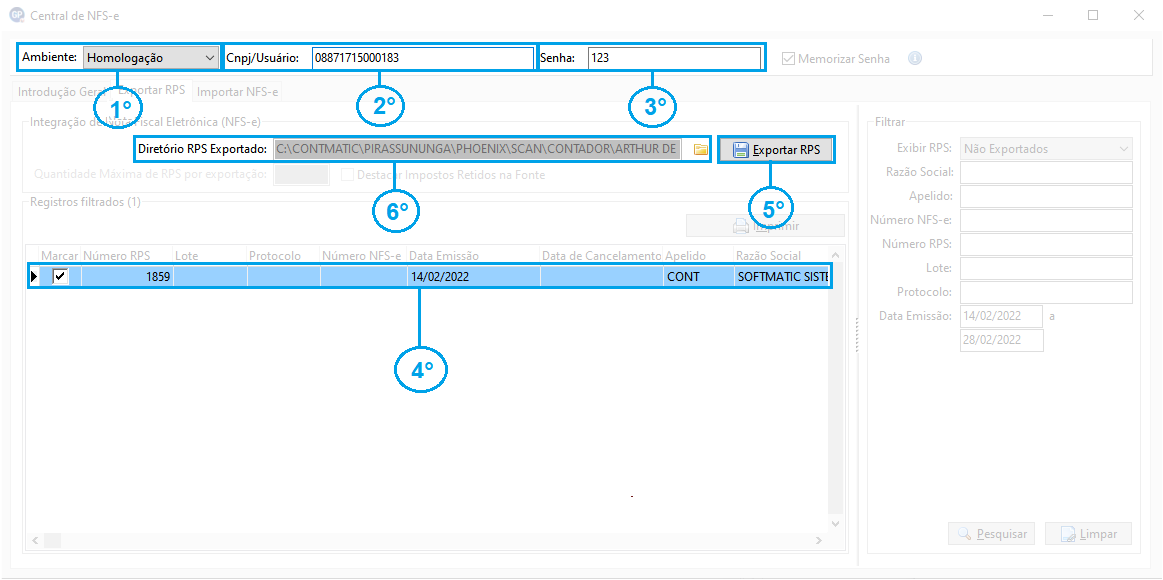Image resolution: width=1163 pixels, height=580 pixels.
Task: Close the Central de NFS-e window
Action: (x=1138, y=15)
